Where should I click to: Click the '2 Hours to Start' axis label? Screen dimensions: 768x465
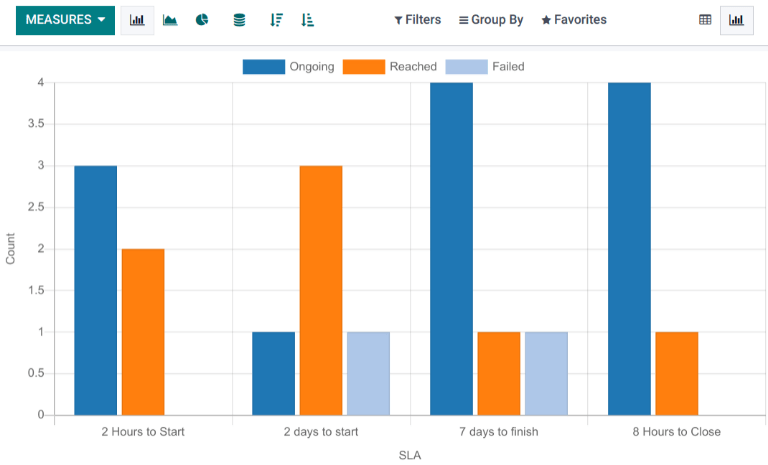[143, 432]
